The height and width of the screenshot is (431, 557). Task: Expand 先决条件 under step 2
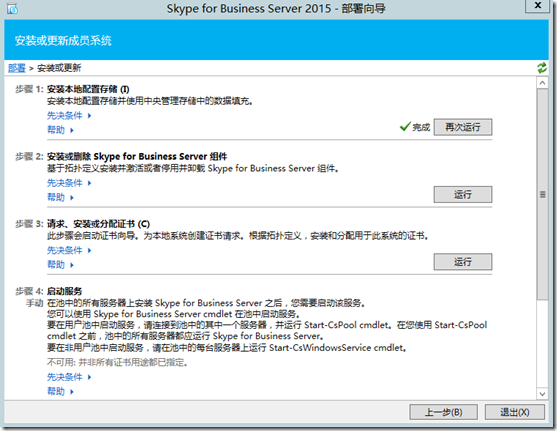69,183
